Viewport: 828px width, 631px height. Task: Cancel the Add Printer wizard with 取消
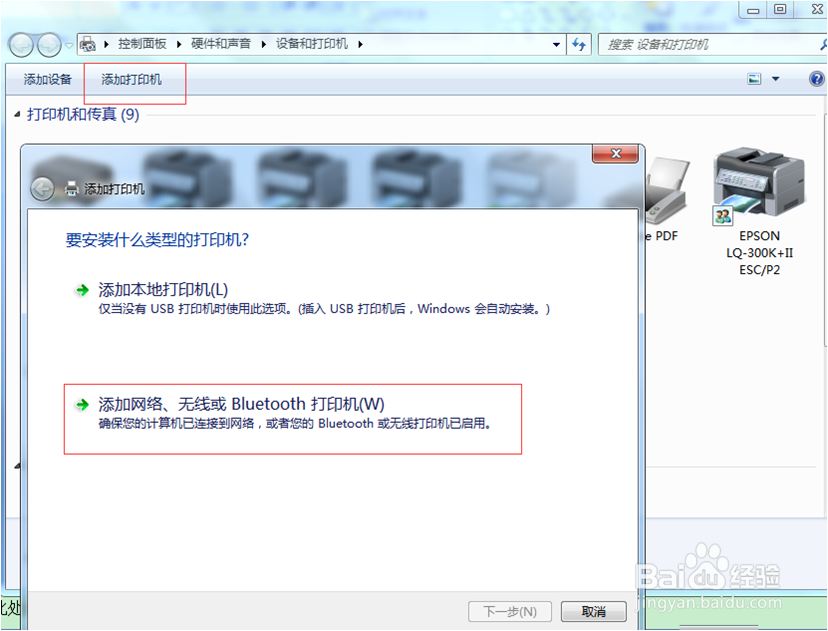[593, 611]
